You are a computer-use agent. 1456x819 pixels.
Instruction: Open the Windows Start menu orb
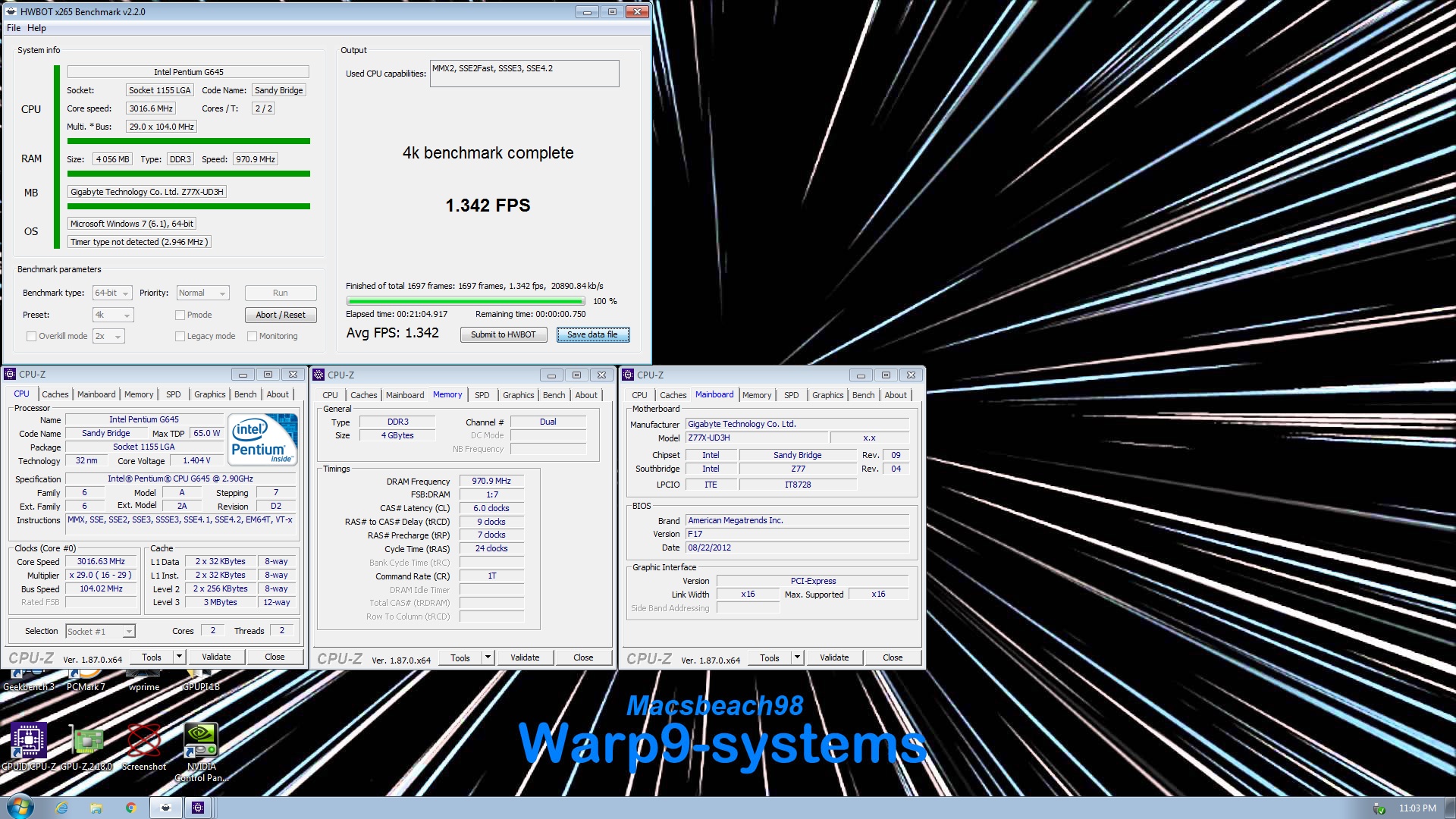click(x=20, y=807)
